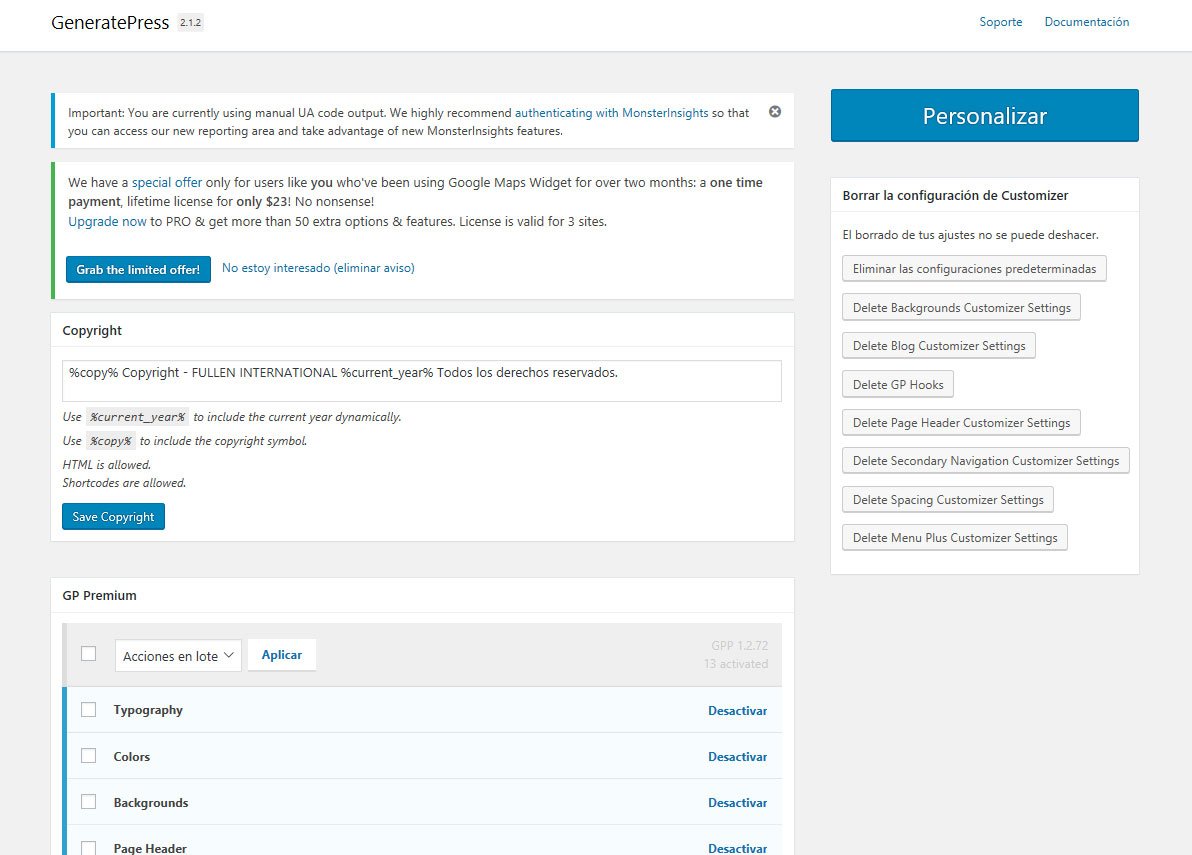Deactivate the Typography module
1192x855 pixels.
tap(737, 711)
